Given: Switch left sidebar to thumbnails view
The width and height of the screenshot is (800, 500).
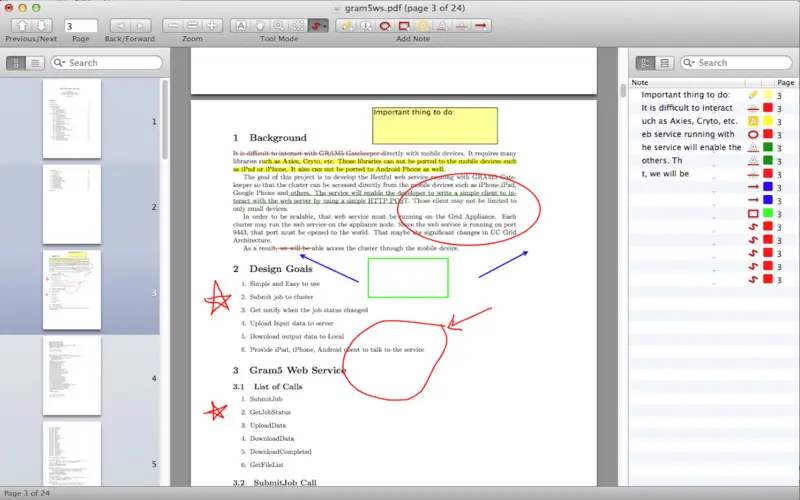Looking at the screenshot, I should point(16,63).
